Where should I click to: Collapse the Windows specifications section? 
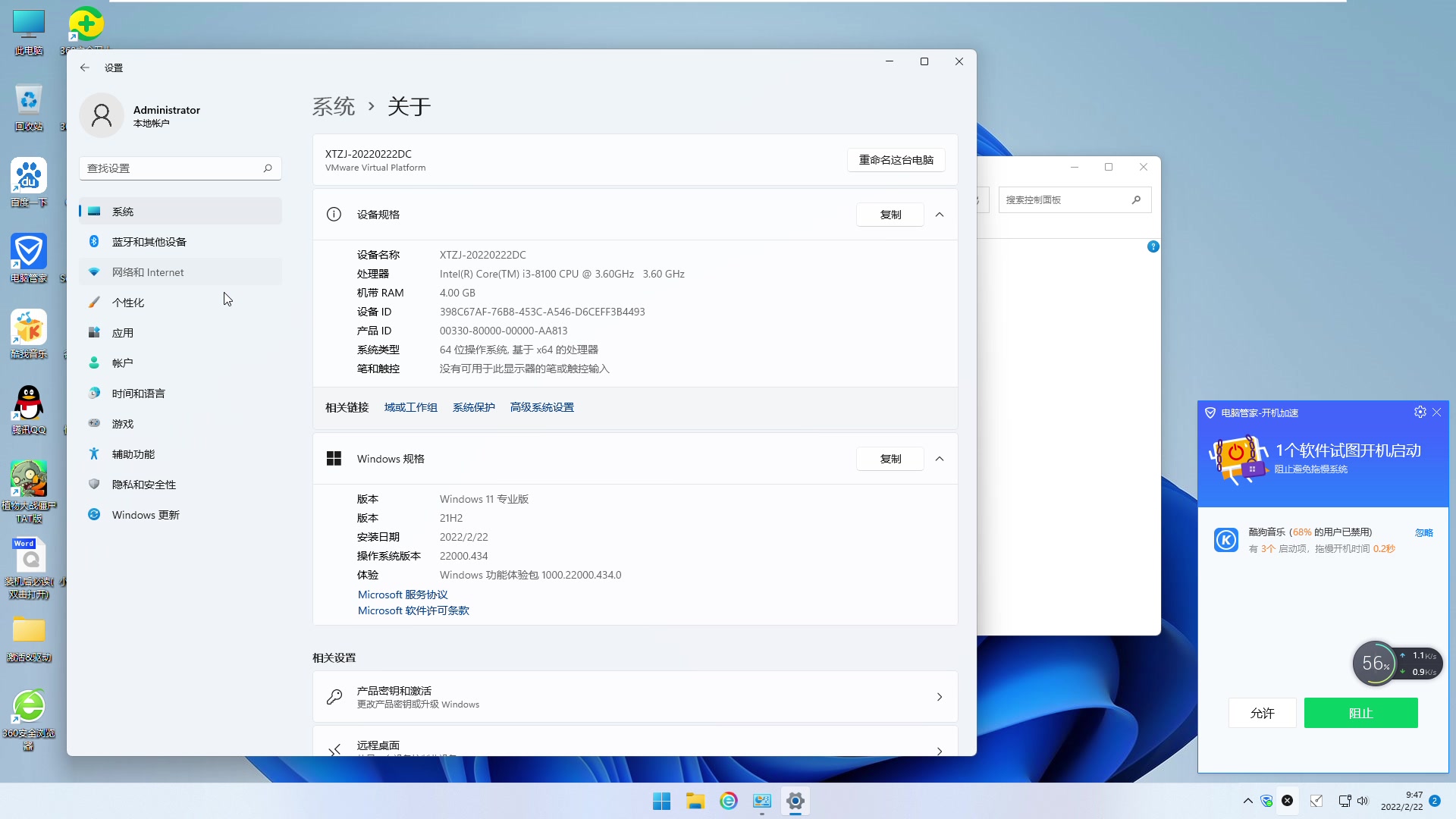tap(940, 459)
